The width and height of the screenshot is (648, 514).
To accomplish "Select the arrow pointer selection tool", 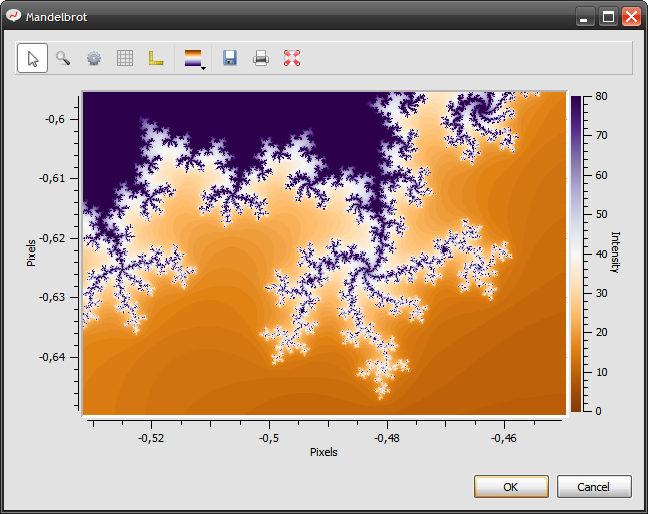I will click(32, 58).
